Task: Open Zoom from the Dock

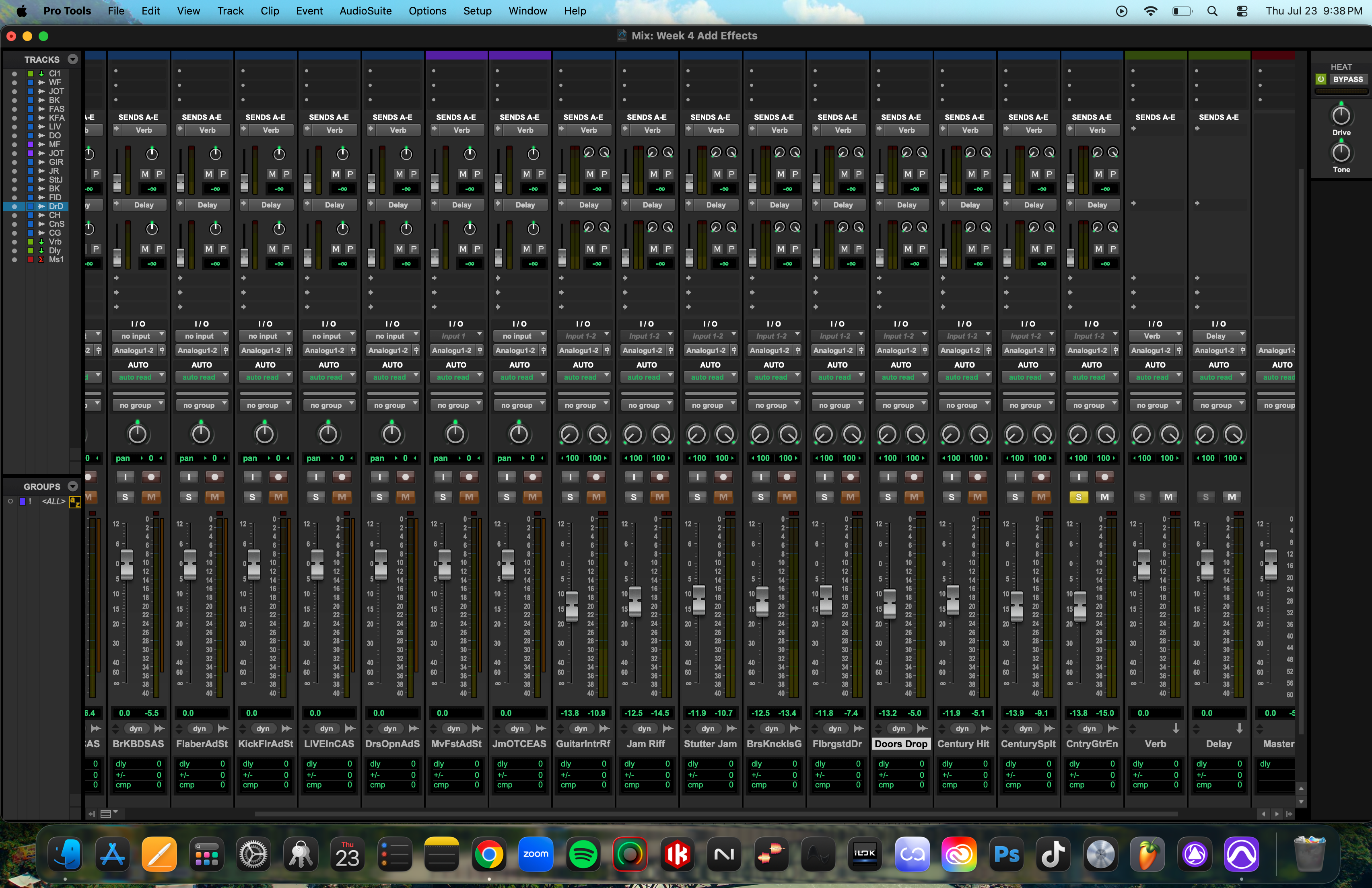Action: [536, 855]
